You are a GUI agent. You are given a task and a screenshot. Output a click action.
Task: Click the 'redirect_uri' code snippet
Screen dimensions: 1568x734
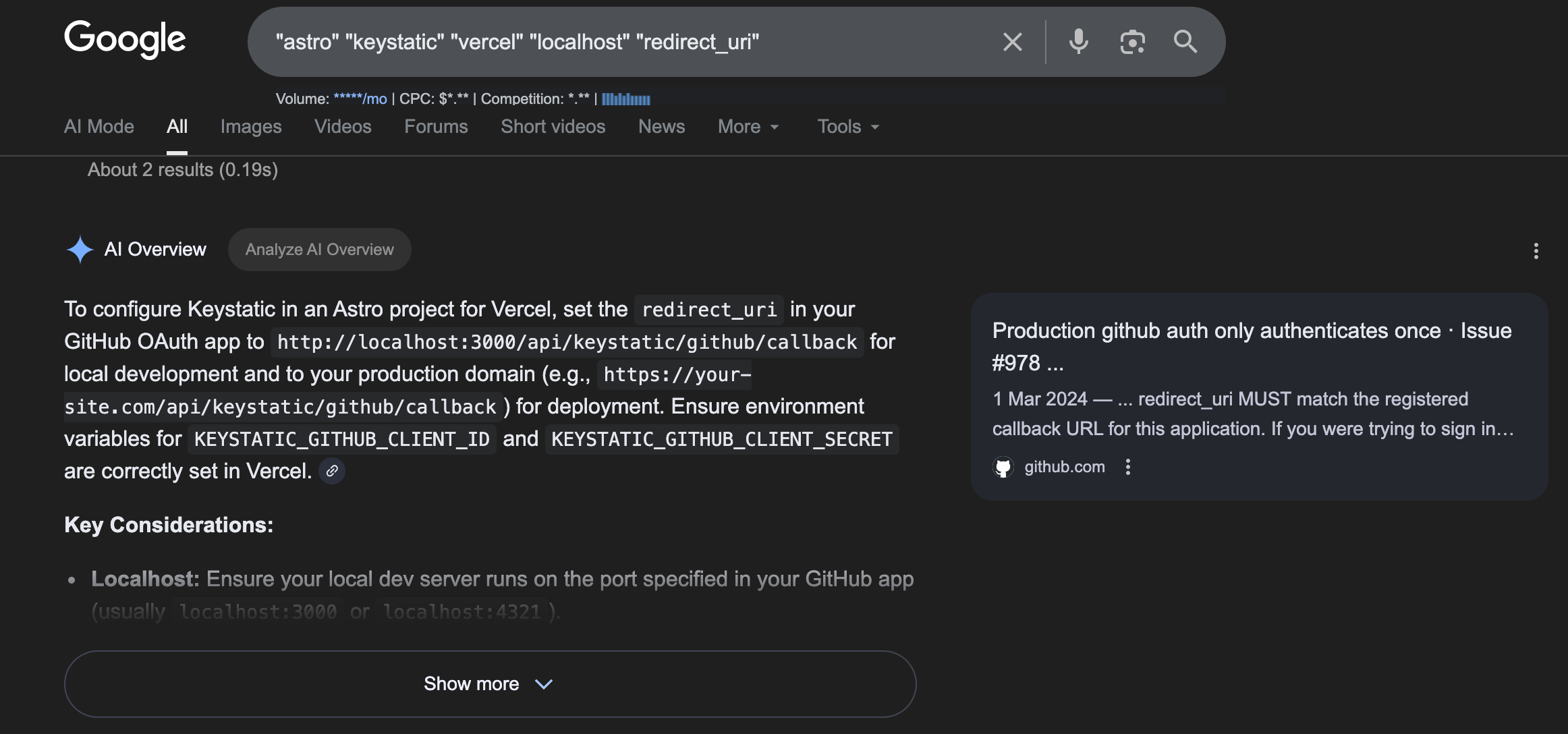point(709,310)
